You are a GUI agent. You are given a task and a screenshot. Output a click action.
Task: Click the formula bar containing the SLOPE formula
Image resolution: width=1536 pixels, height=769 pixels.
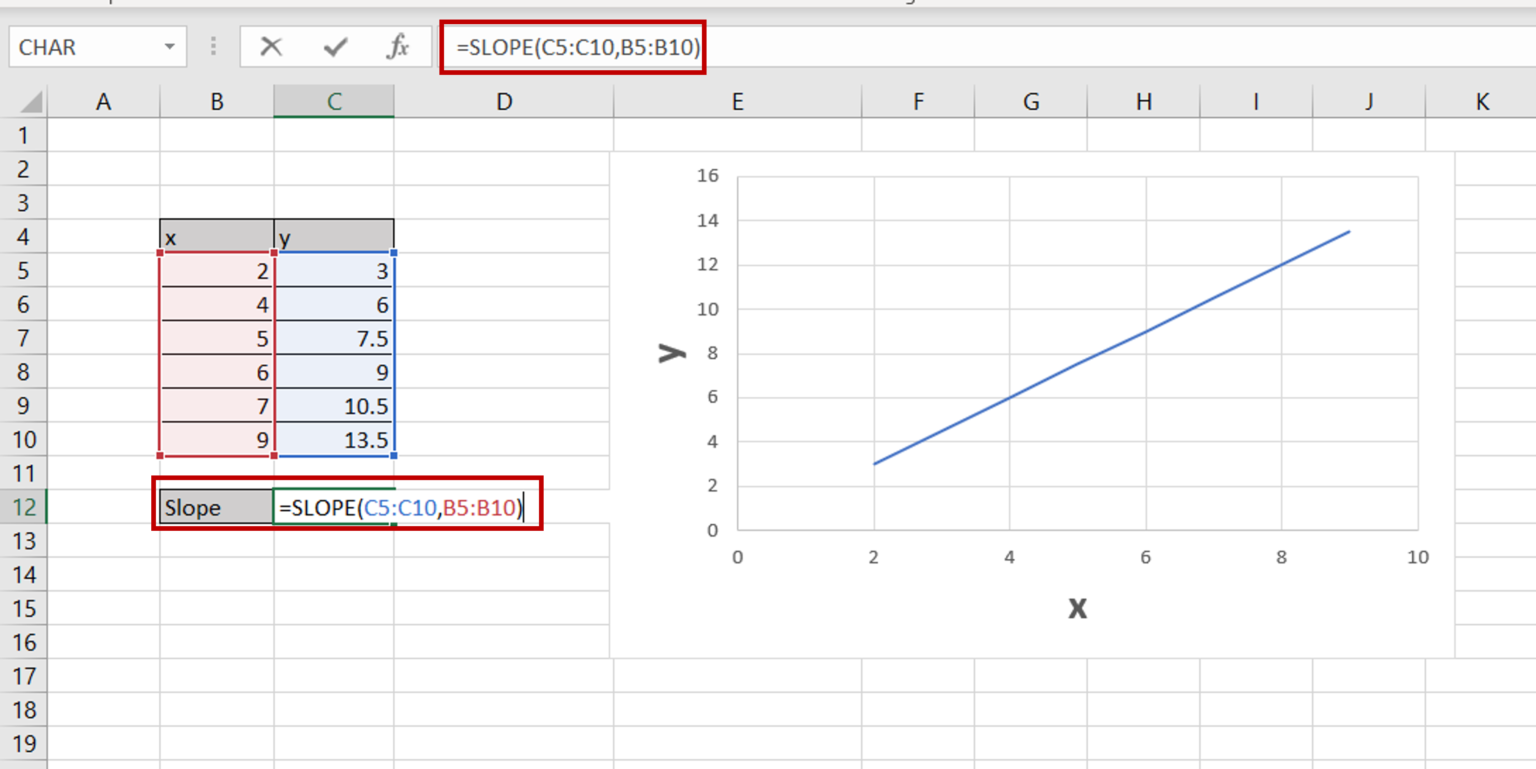click(573, 46)
